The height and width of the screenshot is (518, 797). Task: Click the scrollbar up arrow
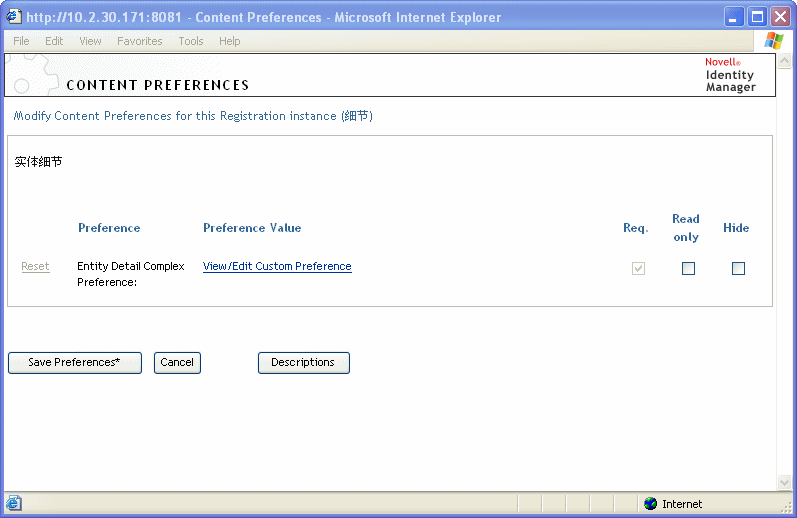pyautogui.click(x=784, y=62)
